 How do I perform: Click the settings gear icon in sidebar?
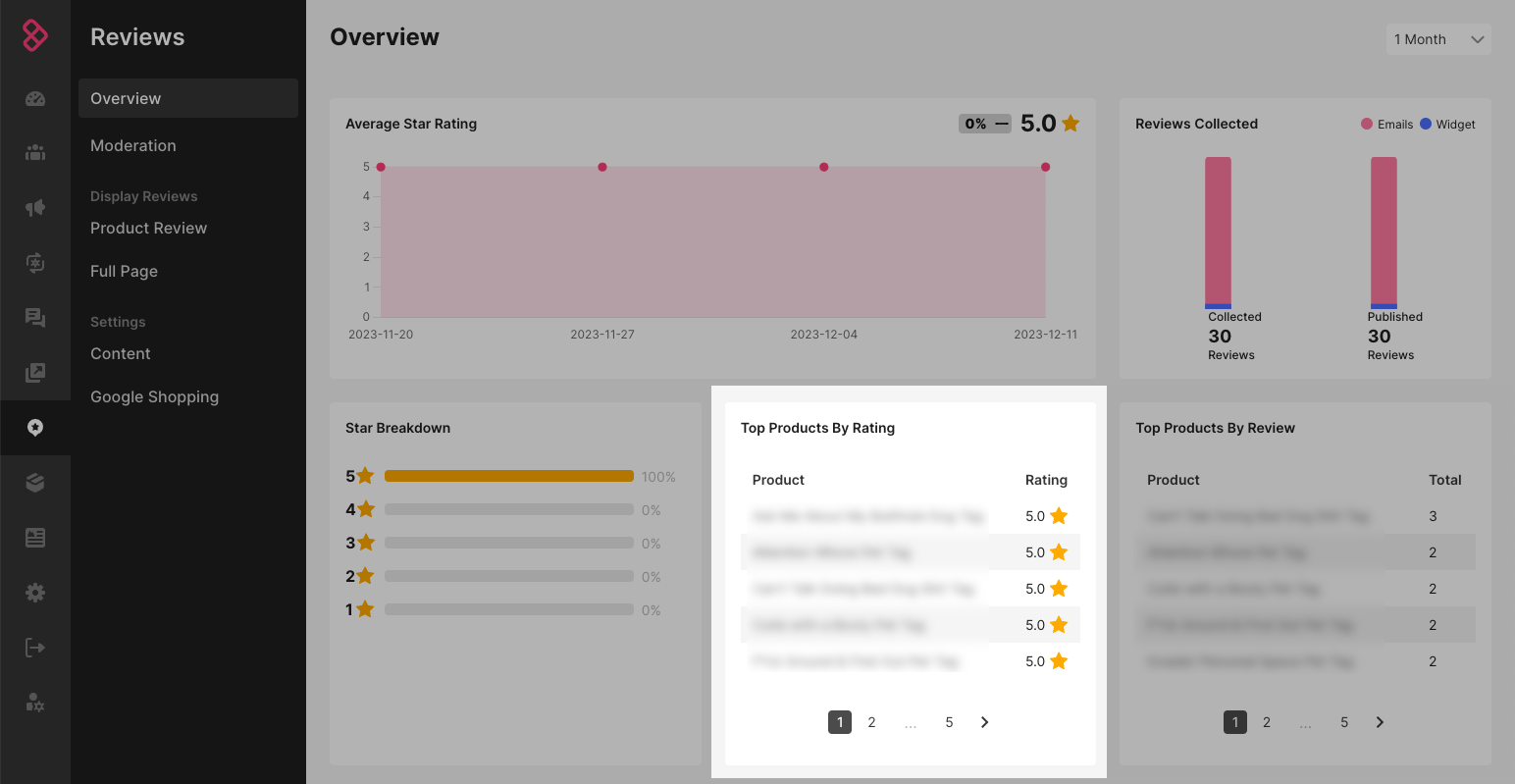(x=35, y=593)
